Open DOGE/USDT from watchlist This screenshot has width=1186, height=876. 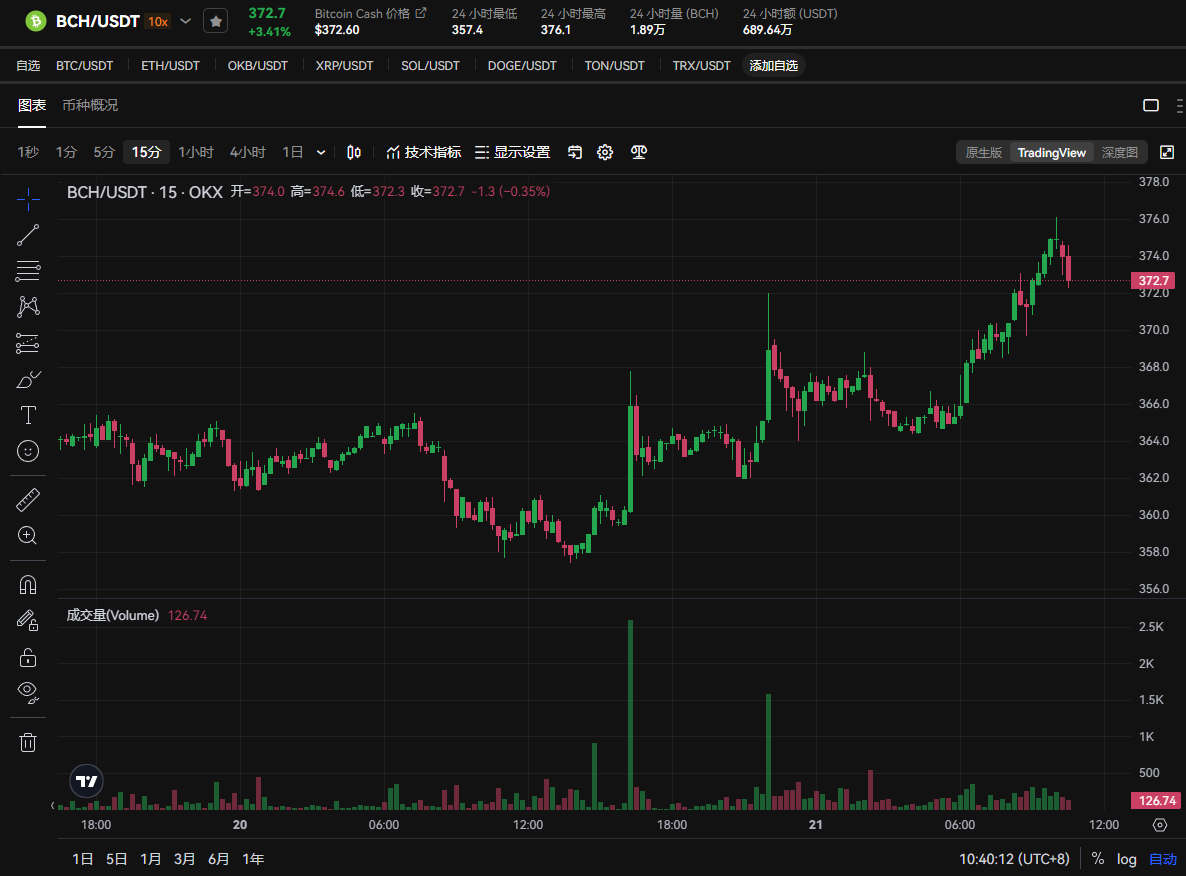coord(522,66)
